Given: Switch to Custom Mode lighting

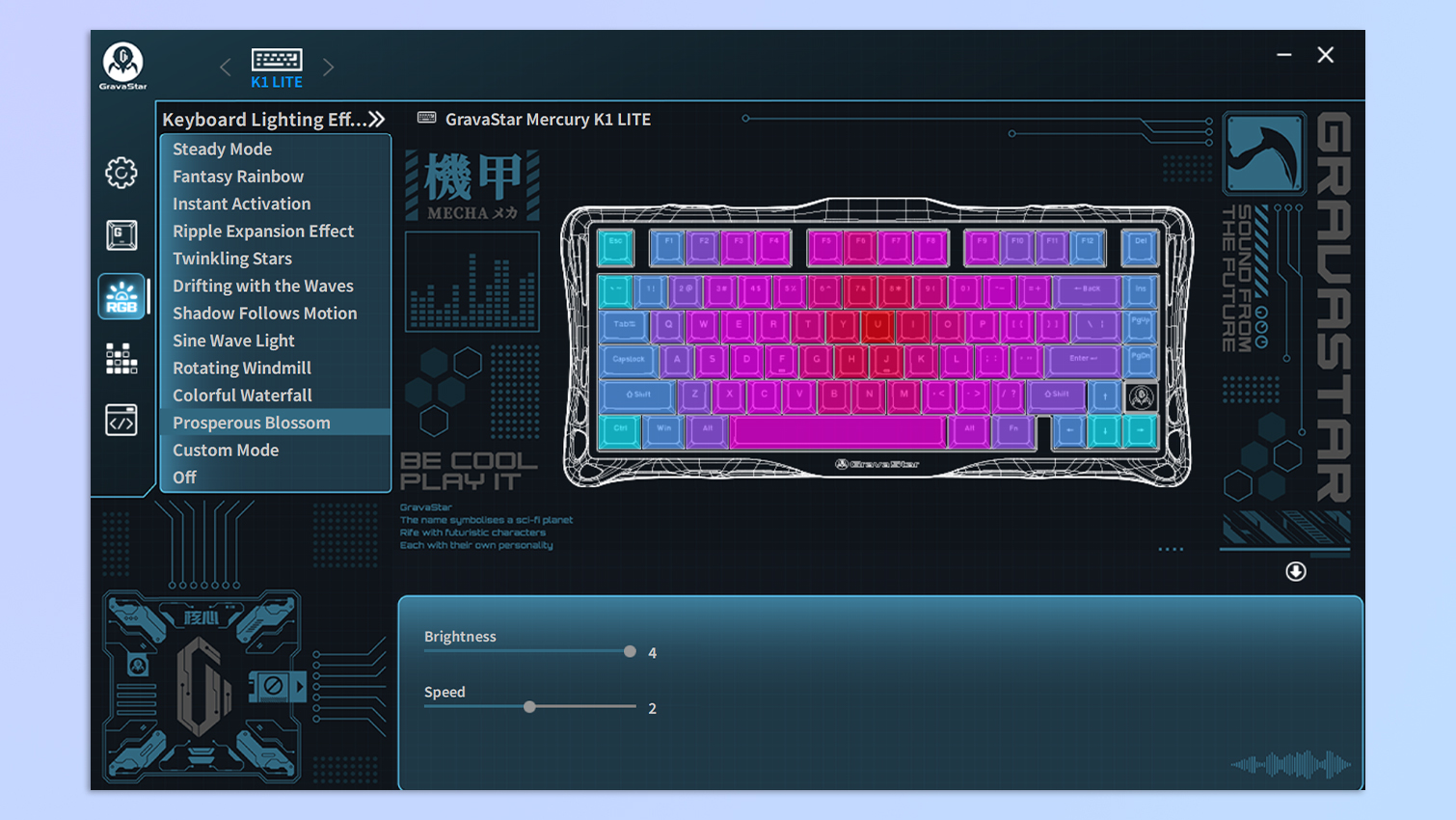Looking at the screenshot, I should (276, 450).
